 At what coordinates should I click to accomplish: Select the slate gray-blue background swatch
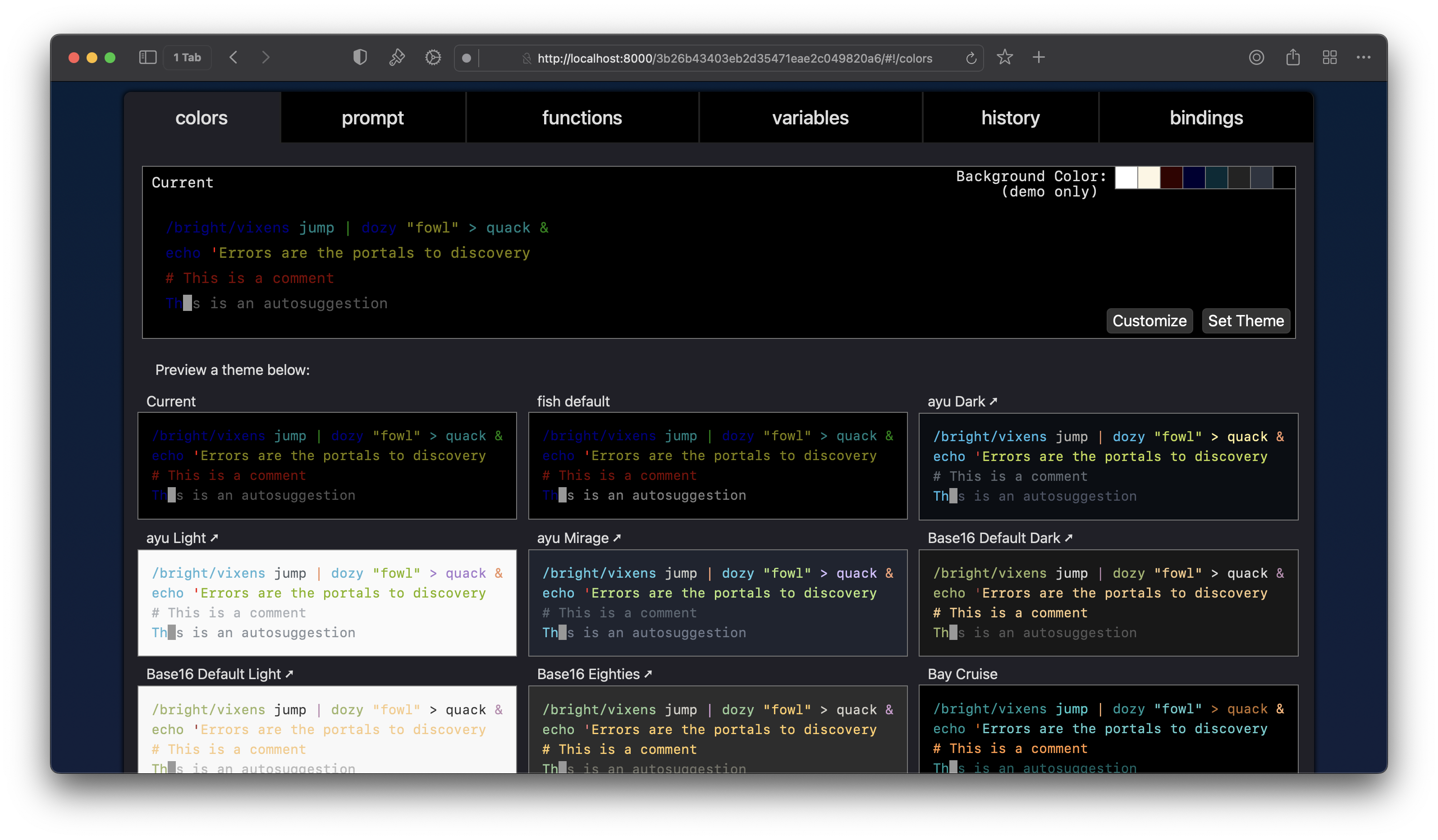(1261, 178)
